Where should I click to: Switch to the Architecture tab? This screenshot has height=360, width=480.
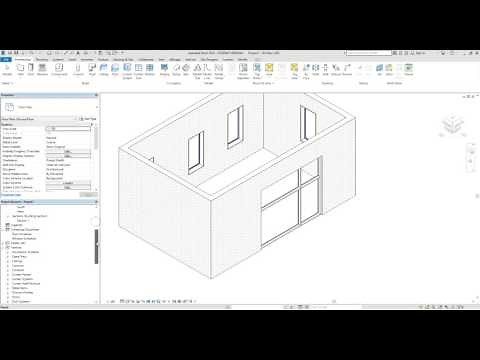point(23,59)
